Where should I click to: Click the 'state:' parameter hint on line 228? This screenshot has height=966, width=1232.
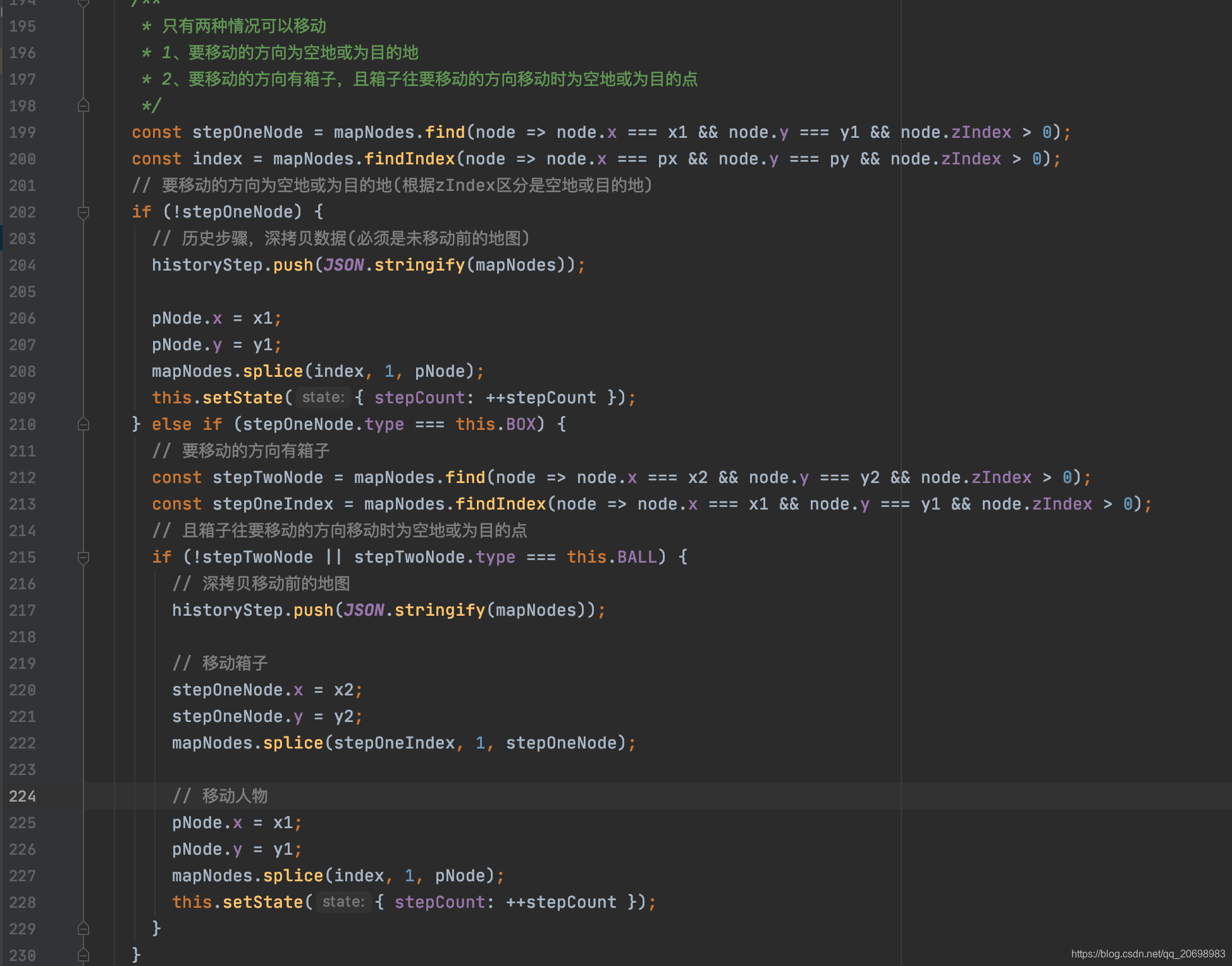click(x=343, y=902)
